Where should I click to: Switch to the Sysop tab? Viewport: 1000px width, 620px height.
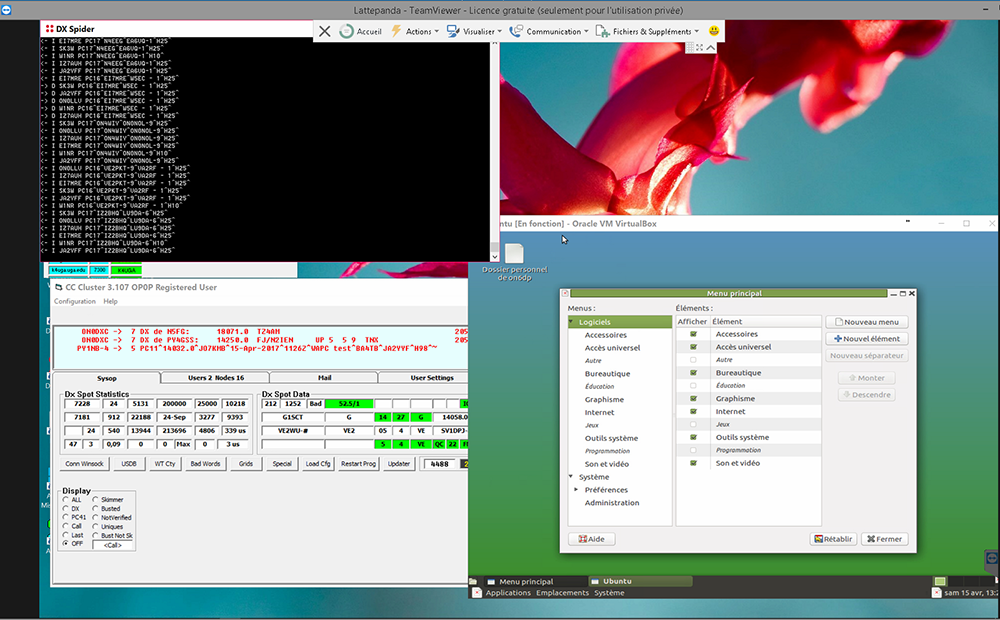(x=107, y=378)
